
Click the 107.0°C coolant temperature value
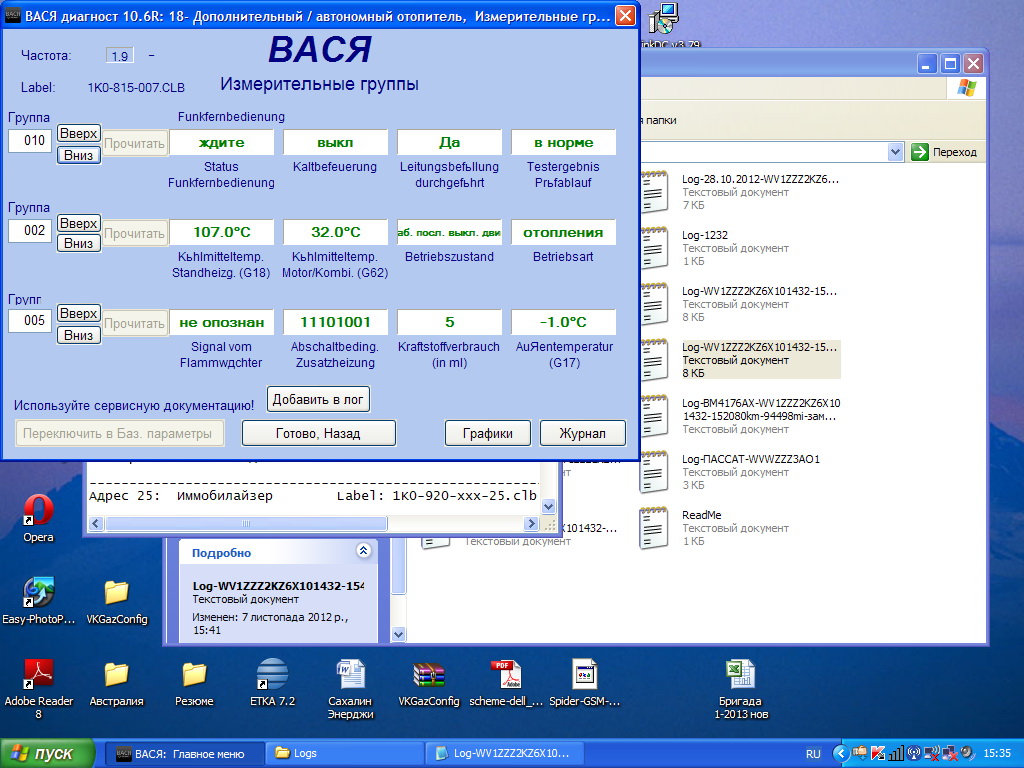[221, 232]
